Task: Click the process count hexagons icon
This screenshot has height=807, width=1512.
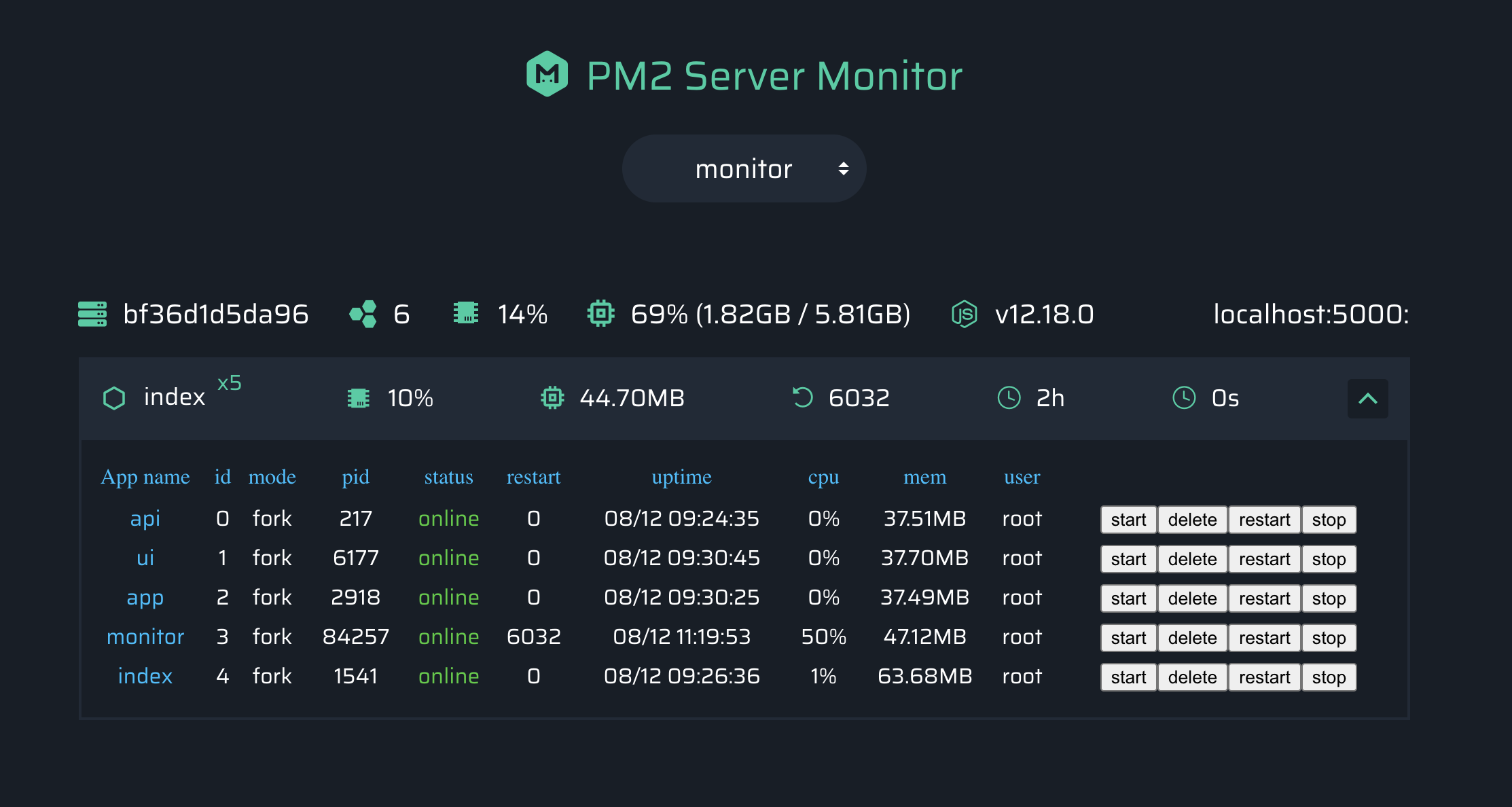Action: click(x=363, y=314)
